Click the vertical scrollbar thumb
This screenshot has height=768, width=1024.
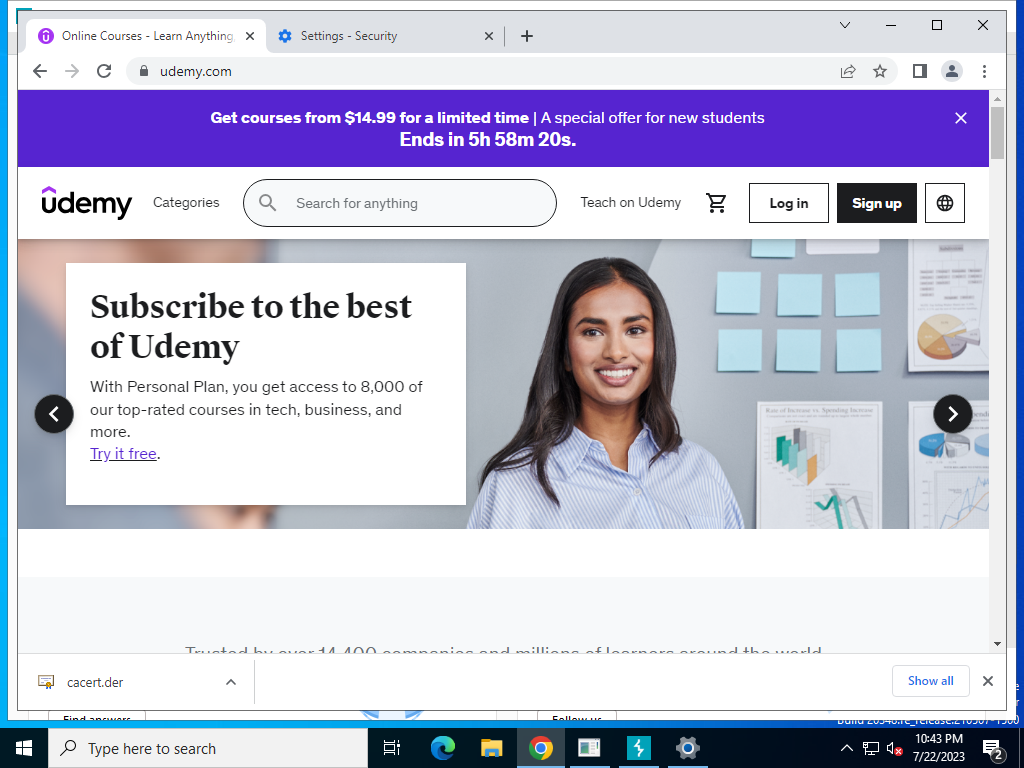pos(997,133)
